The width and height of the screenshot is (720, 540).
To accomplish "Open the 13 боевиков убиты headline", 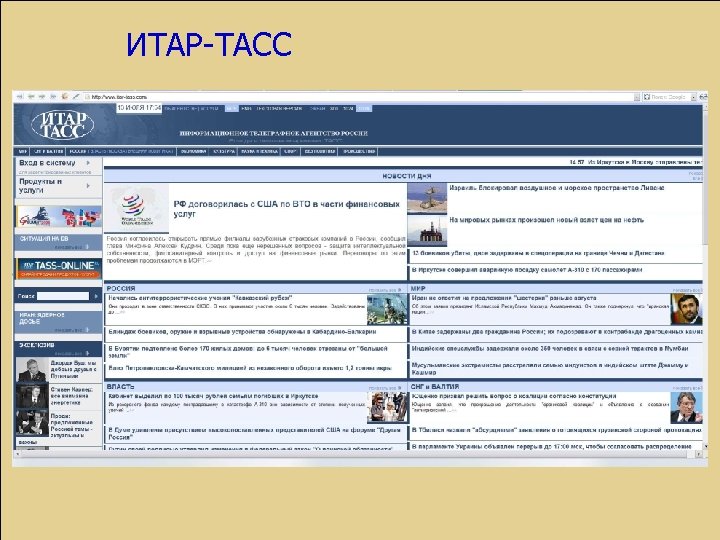I will coord(538,253).
